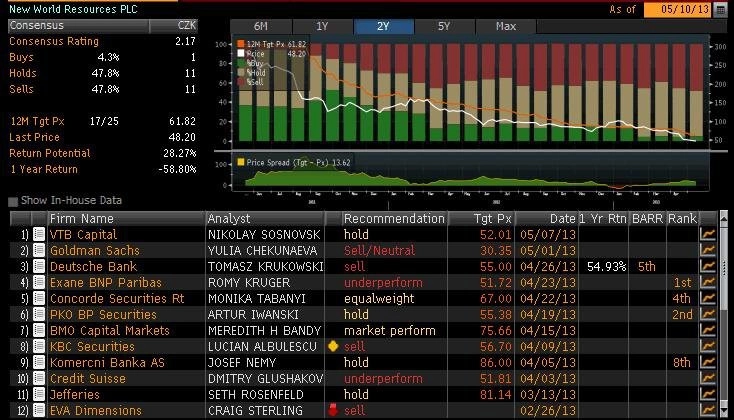Click red down arrow in EVA Dimensions row
The height and width of the screenshot is (420, 734).
click(333, 410)
